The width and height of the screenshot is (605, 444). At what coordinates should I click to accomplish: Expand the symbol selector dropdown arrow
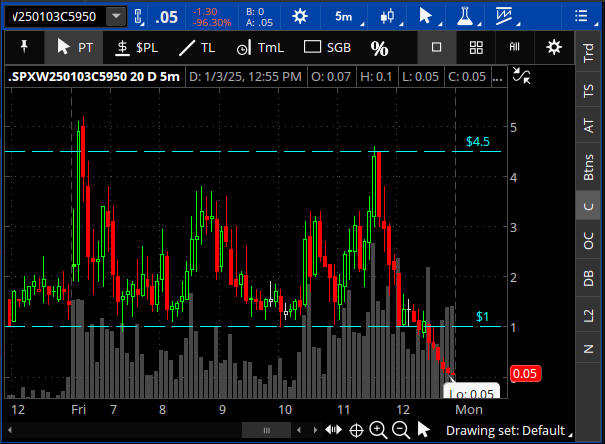coord(117,16)
